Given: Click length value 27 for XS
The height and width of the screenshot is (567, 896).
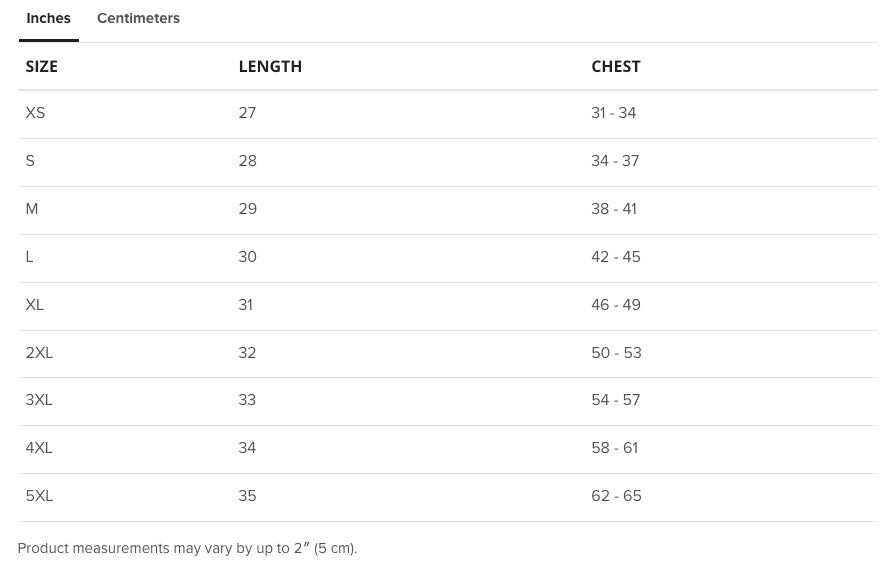Looking at the screenshot, I should [x=247, y=113].
